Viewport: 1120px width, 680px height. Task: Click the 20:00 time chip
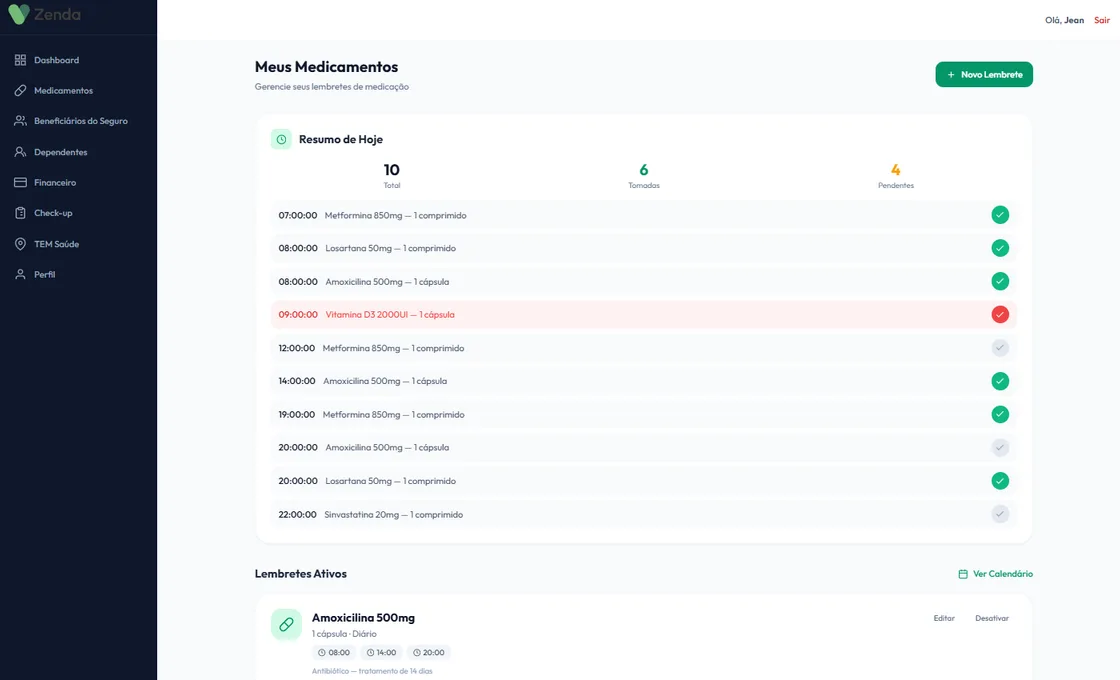(x=429, y=653)
